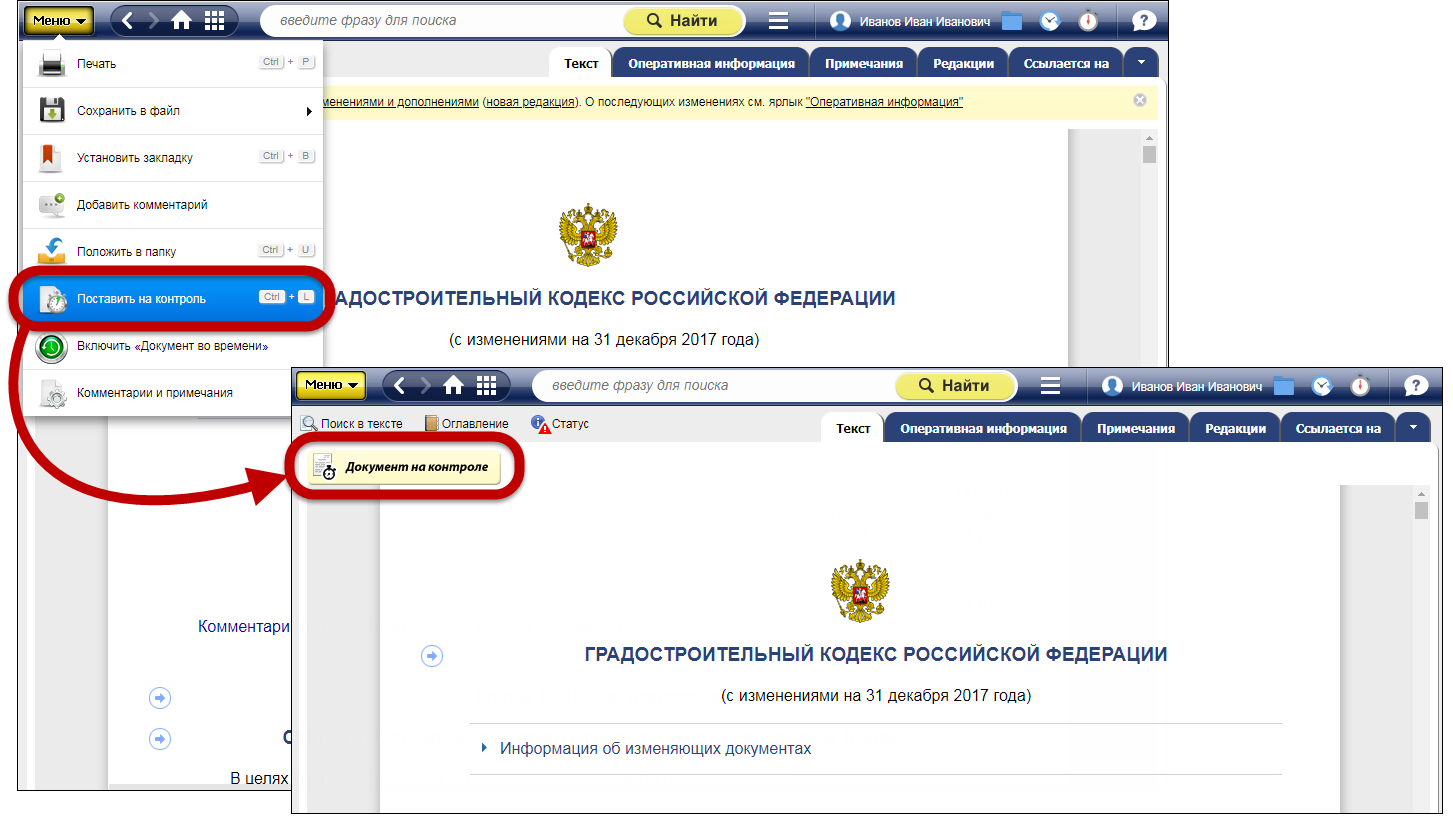The width and height of the screenshot is (1453, 825).
Task: Click the Поиск в тексте magnifier icon
Action: click(x=310, y=424)
